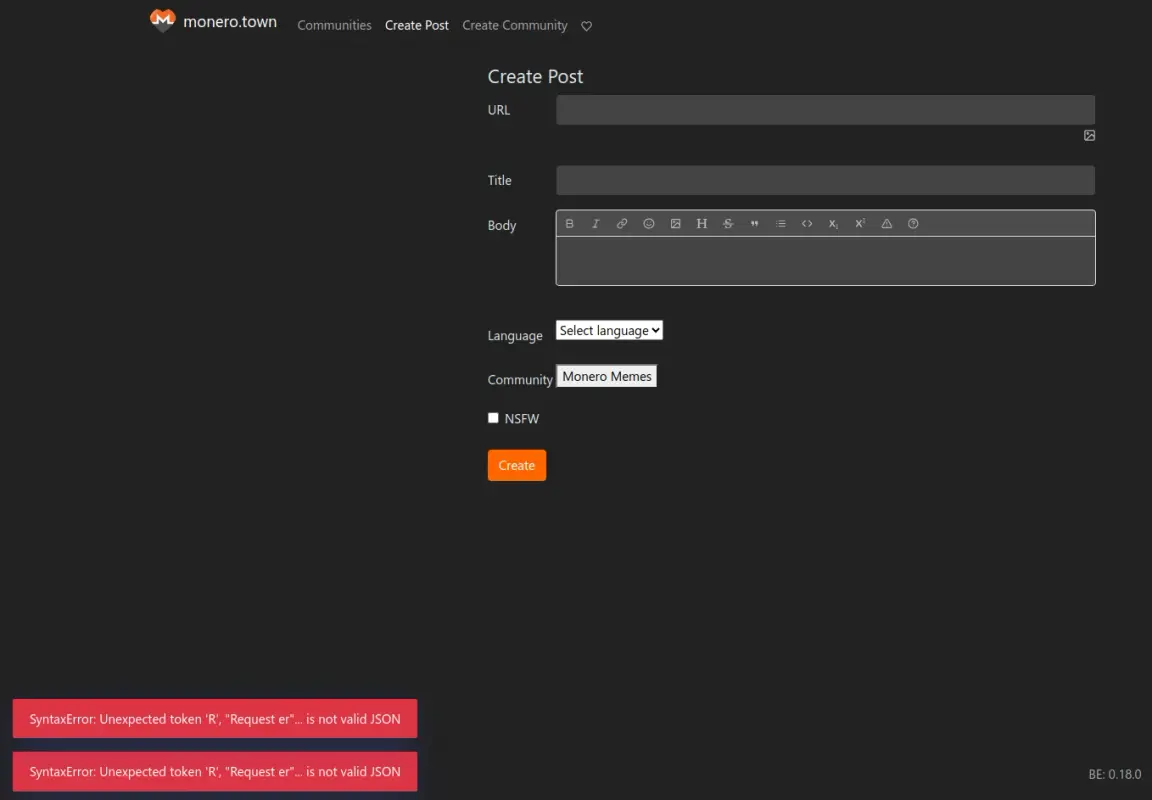Open the Select language dropdown
The width and height of the screenshot is (1152, 800).
[609, 331]
